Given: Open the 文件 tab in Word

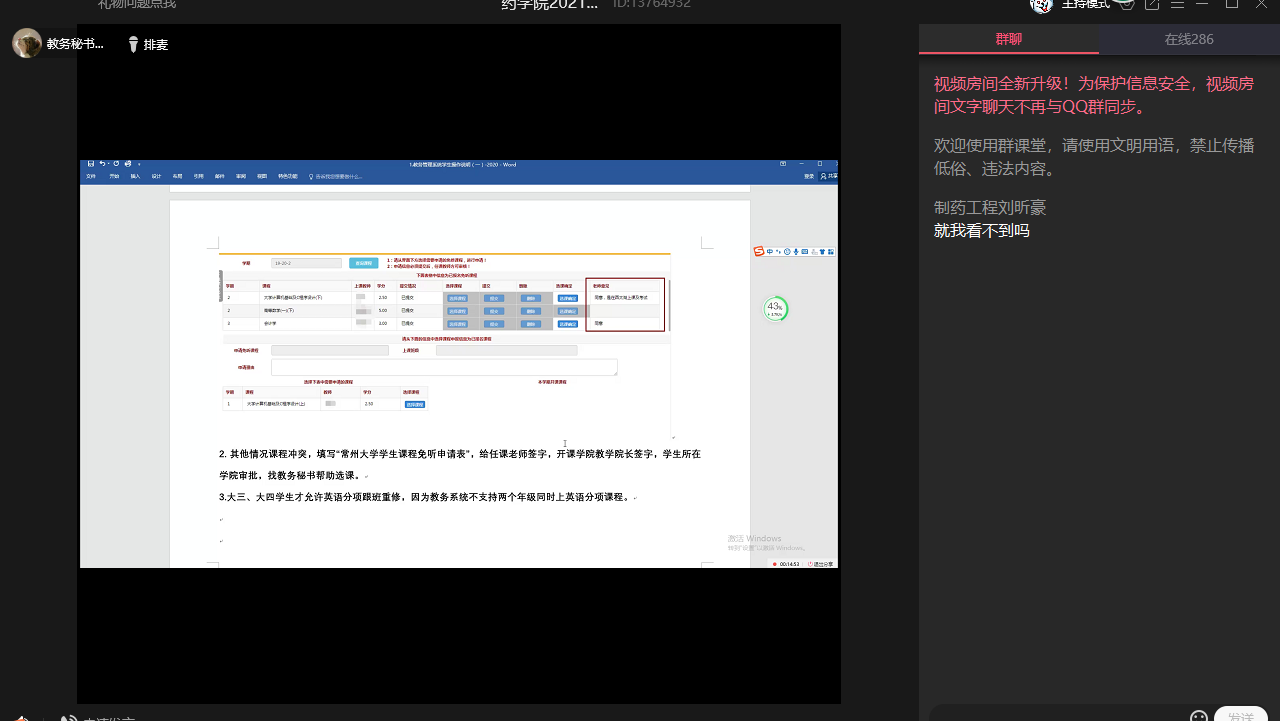Looking at the screenshot, I should coord(91,176).
